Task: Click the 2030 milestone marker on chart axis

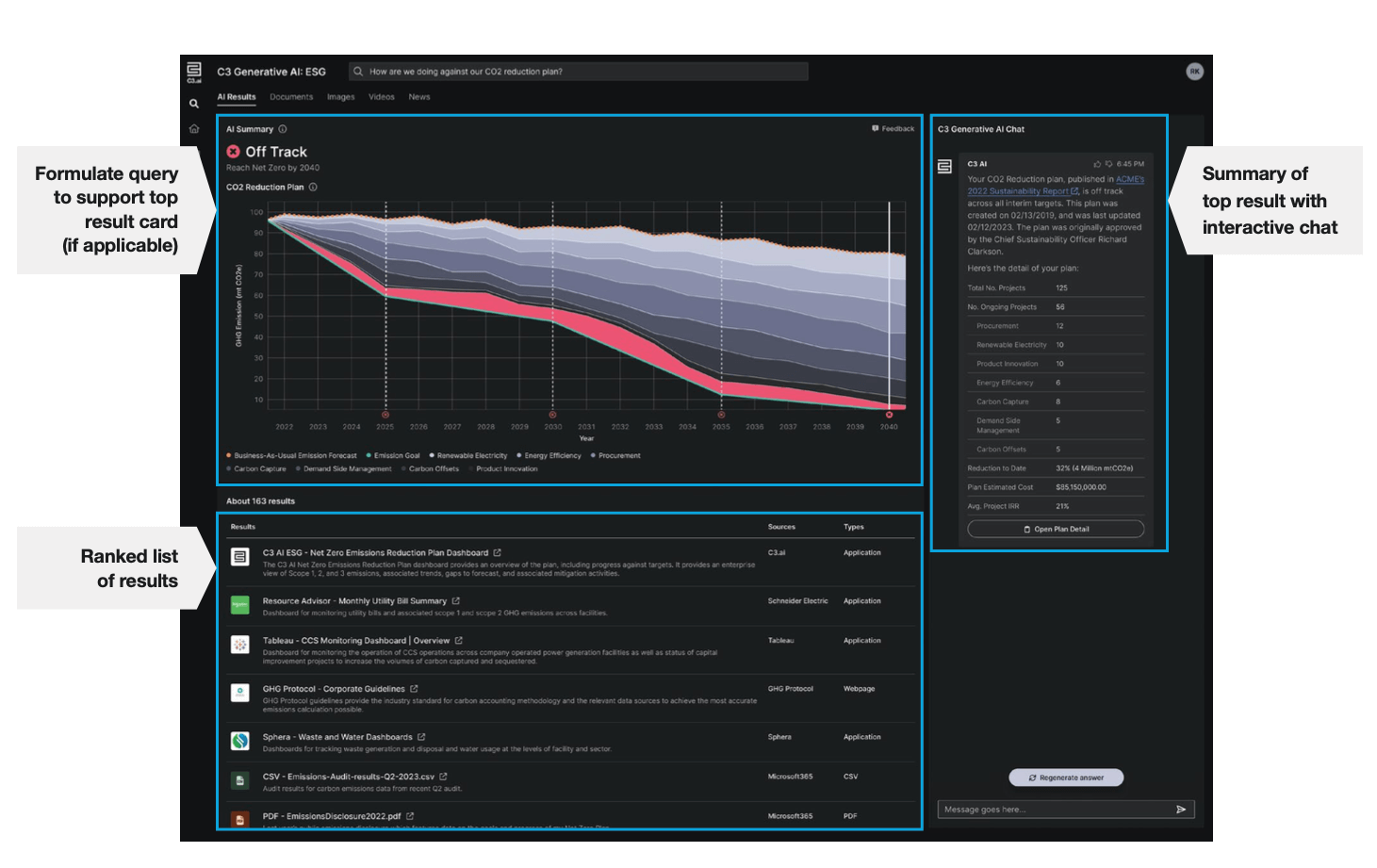Action: click(x=552, y=415)
